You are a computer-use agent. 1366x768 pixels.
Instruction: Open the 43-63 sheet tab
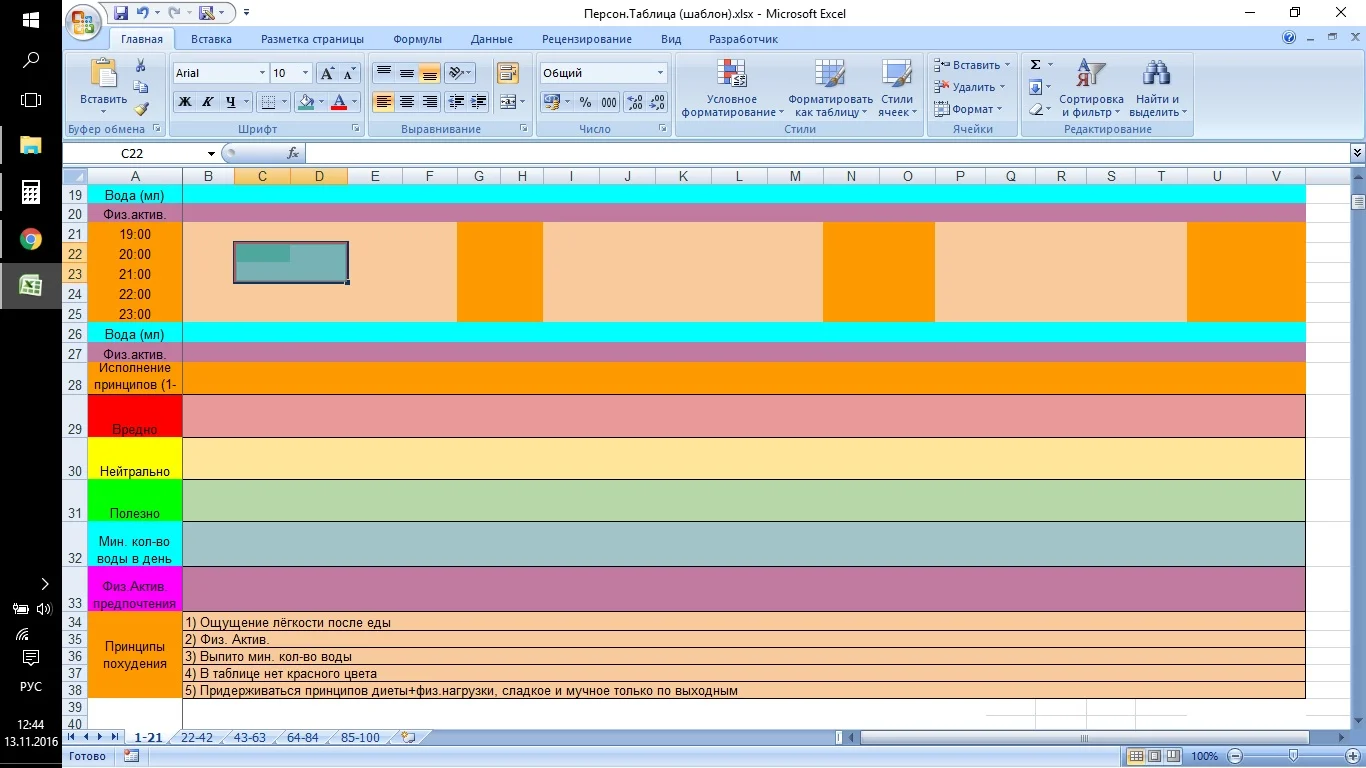(249, 738)
